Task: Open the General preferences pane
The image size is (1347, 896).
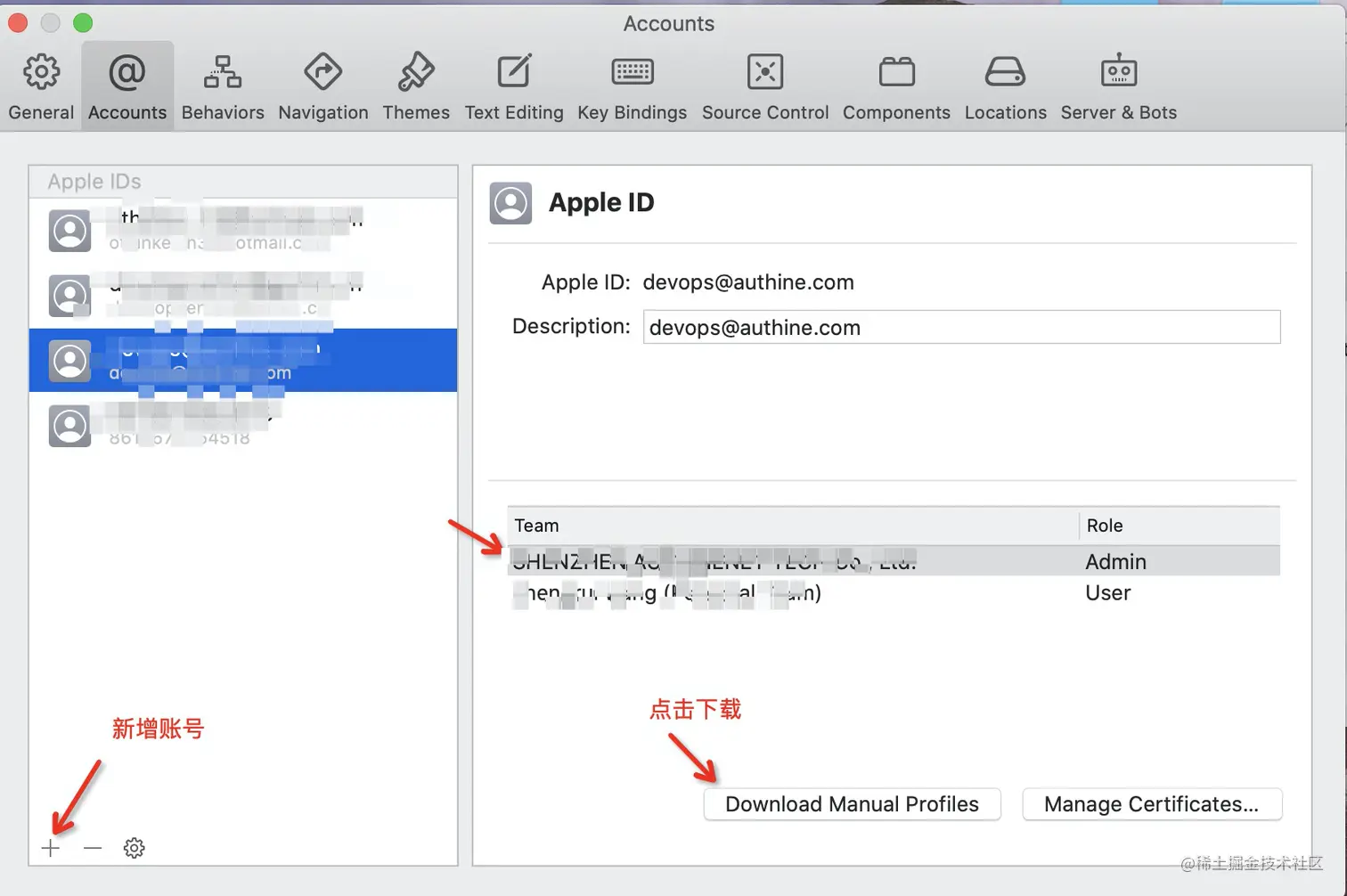Action: point(41,86)
